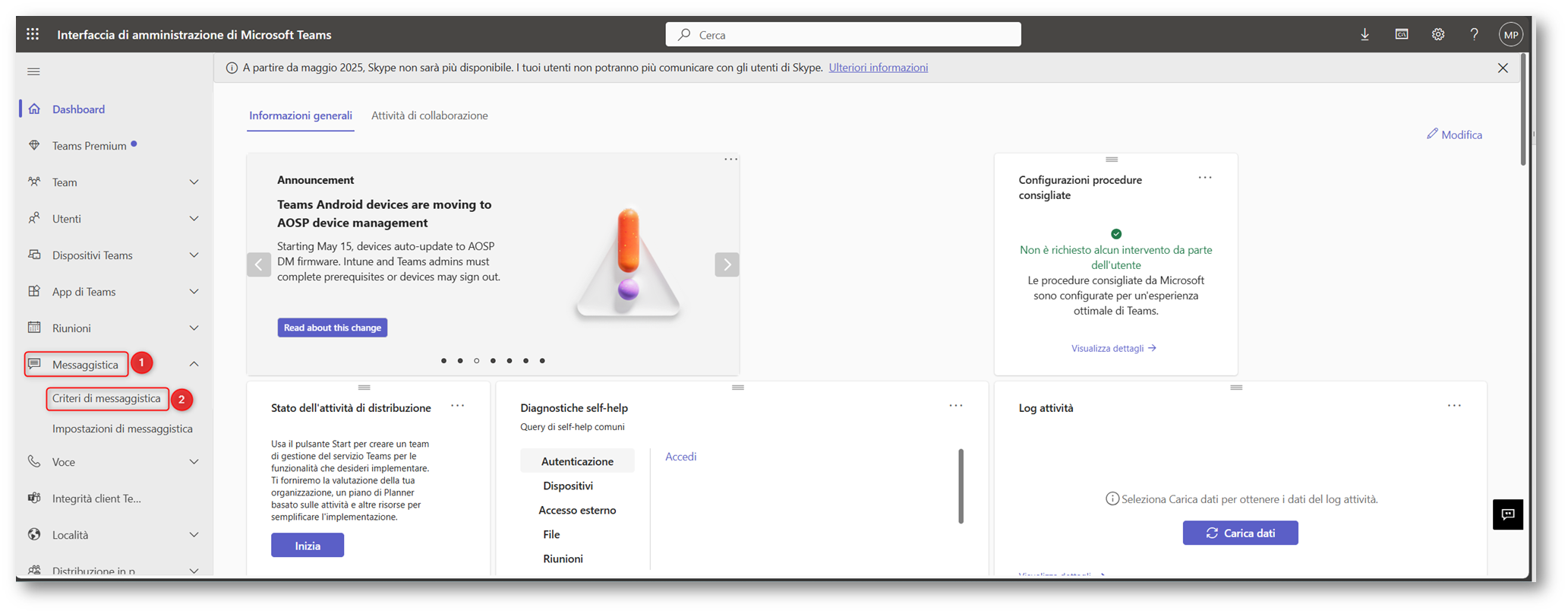Viewport: 1568px width, 614px height.
Task: Select Riunioni self-help category
Action: 563,559
